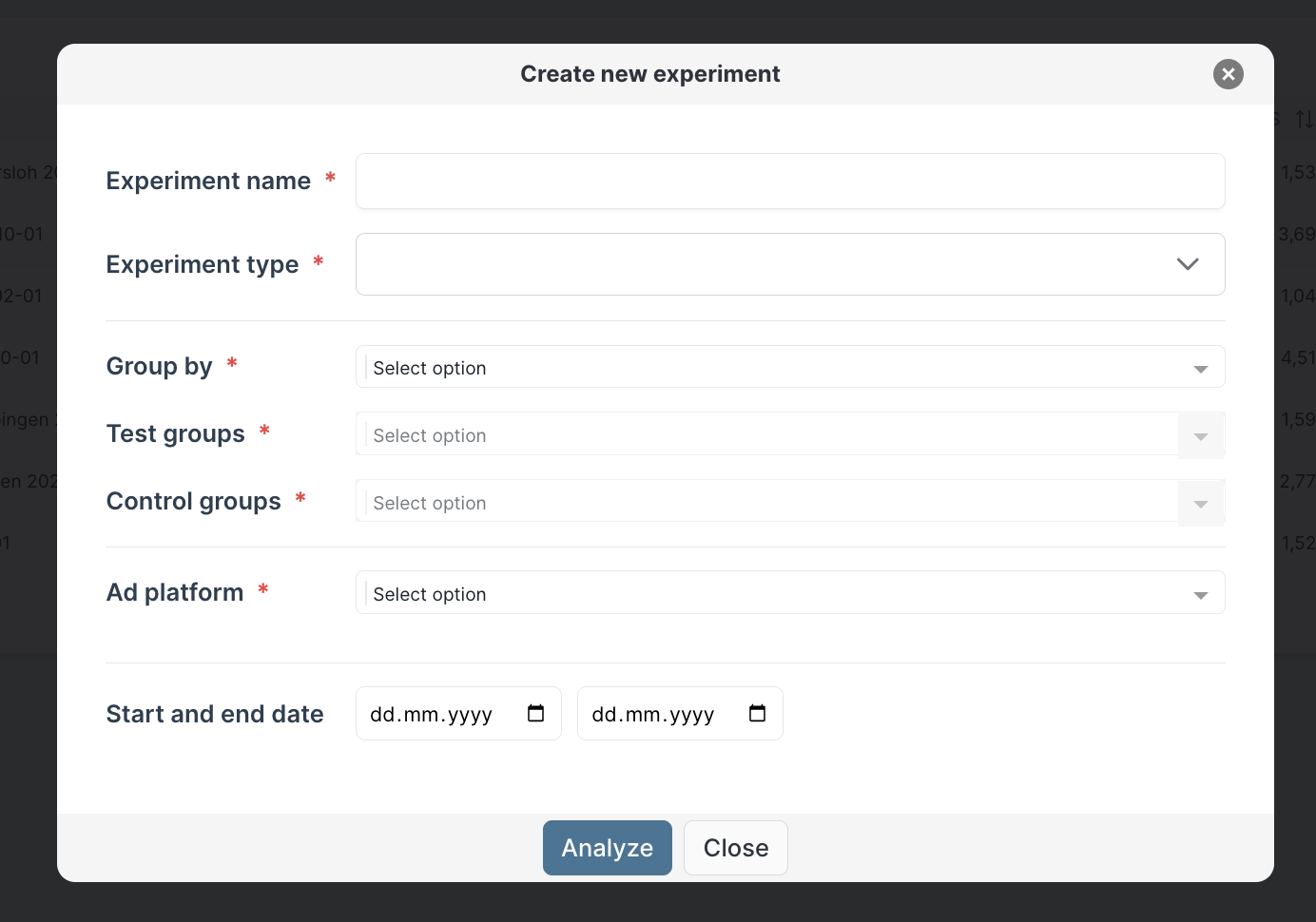Screen dimensions: 1316x922
Task: Click the required asterisk beside Experiment name
Action: (330, 178)
